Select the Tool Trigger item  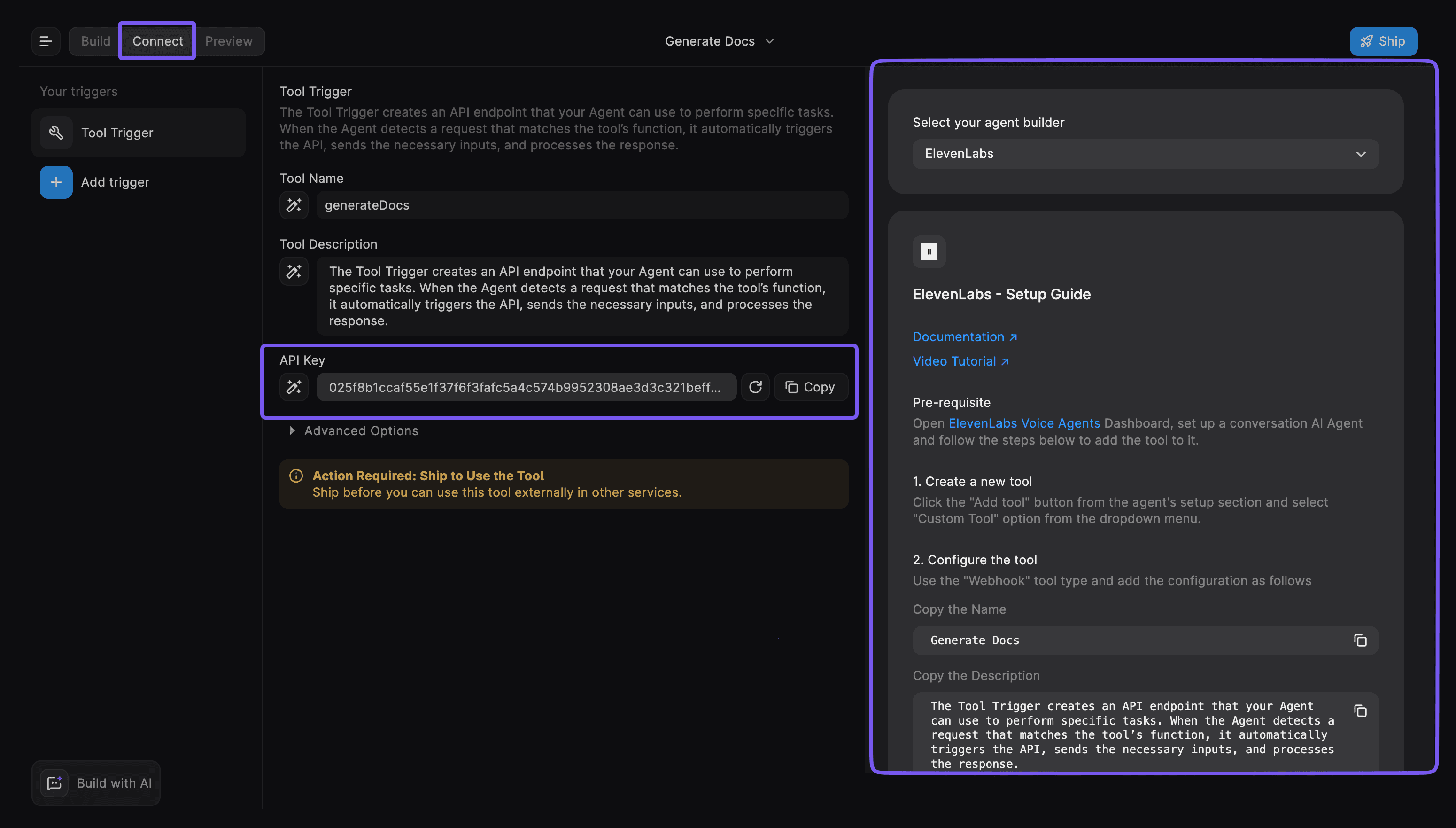(139, 133)
